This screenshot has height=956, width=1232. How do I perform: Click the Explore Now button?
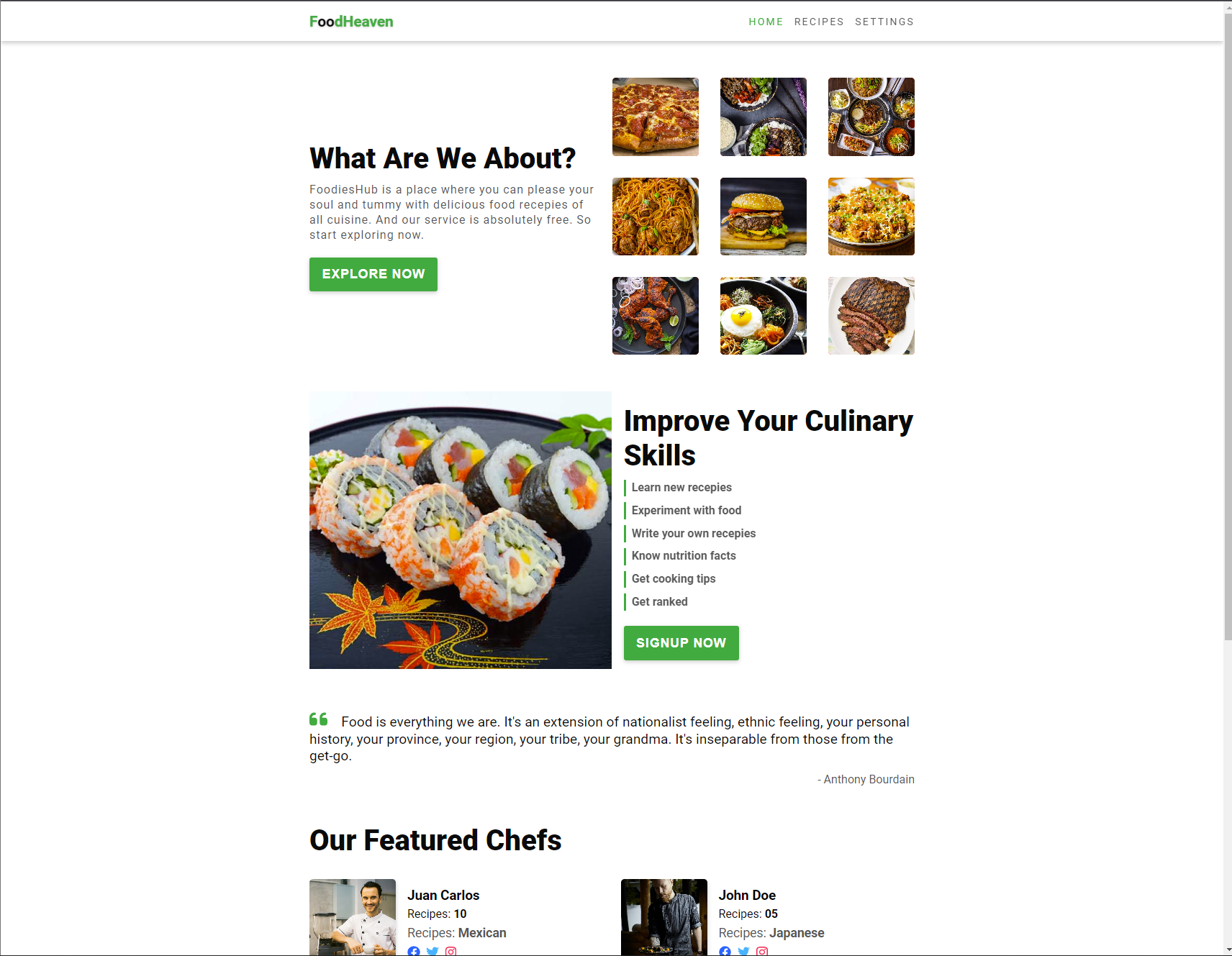(x=373, y=274)
